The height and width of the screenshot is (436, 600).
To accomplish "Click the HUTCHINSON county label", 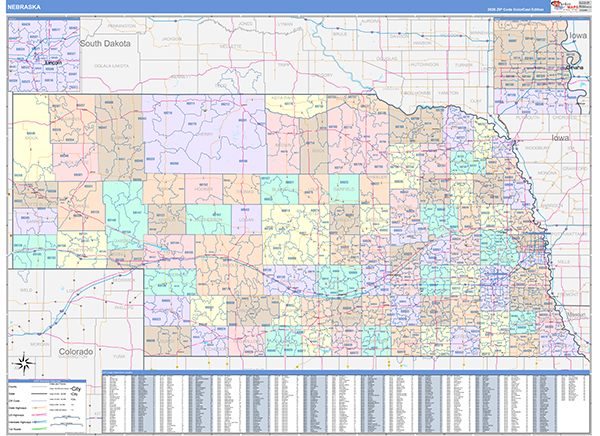I will coord(424,65).
